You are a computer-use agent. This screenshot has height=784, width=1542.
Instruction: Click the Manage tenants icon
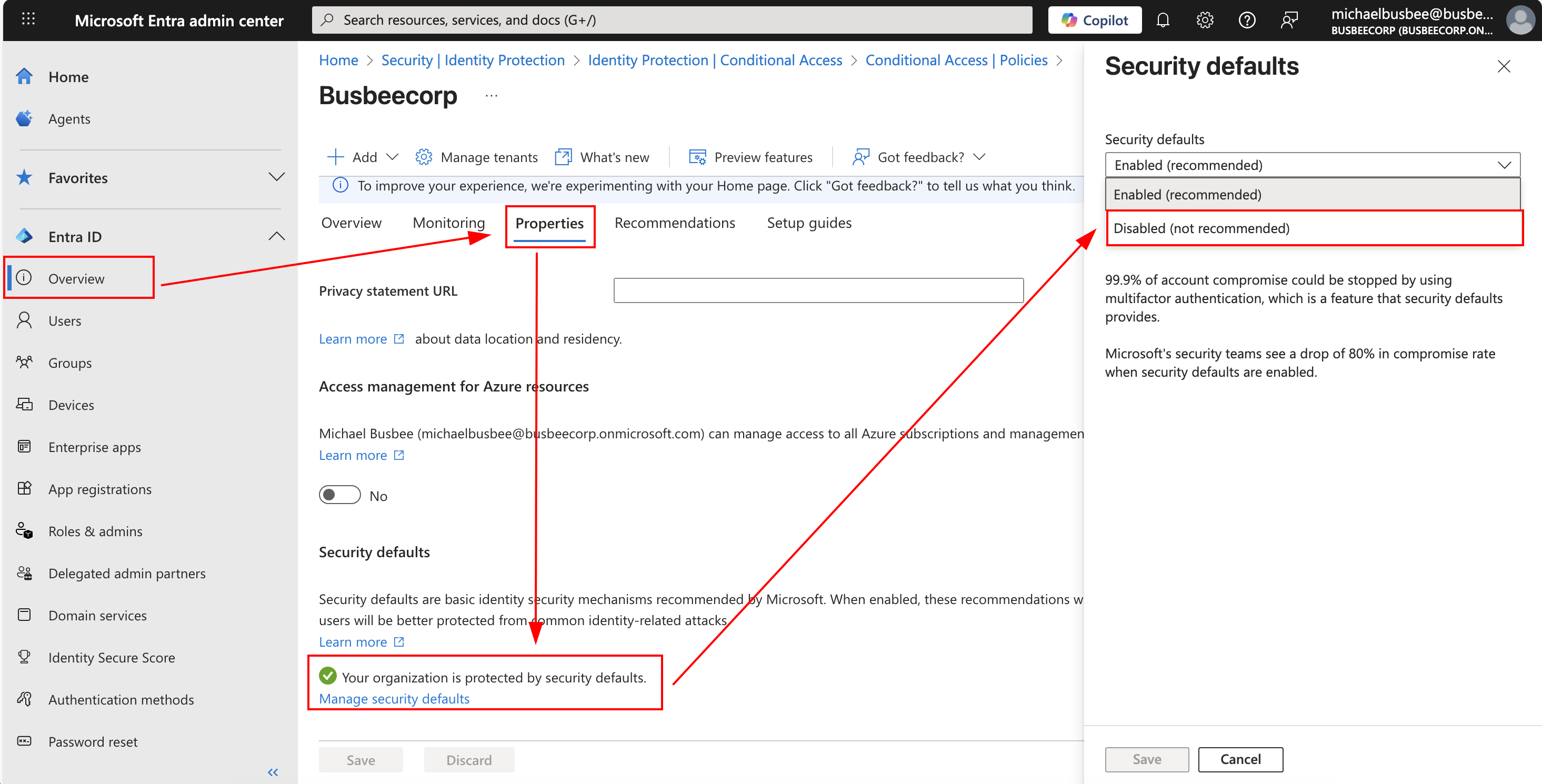click(x=424, y=156)
